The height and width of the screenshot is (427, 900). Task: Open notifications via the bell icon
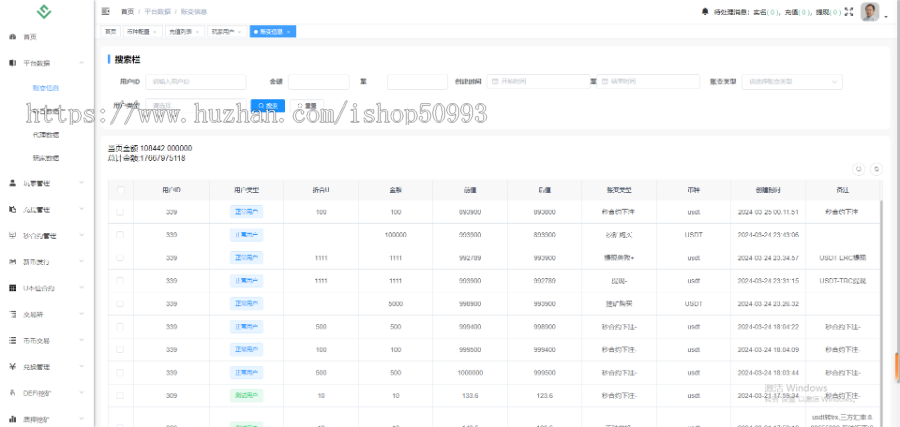[x=705, y=11]
